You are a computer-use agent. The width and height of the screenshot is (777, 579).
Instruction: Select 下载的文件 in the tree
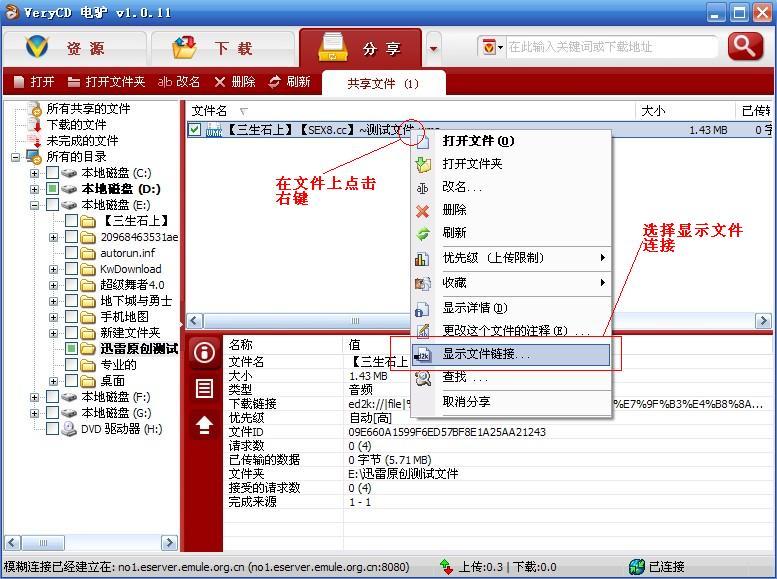pos(76,124)
